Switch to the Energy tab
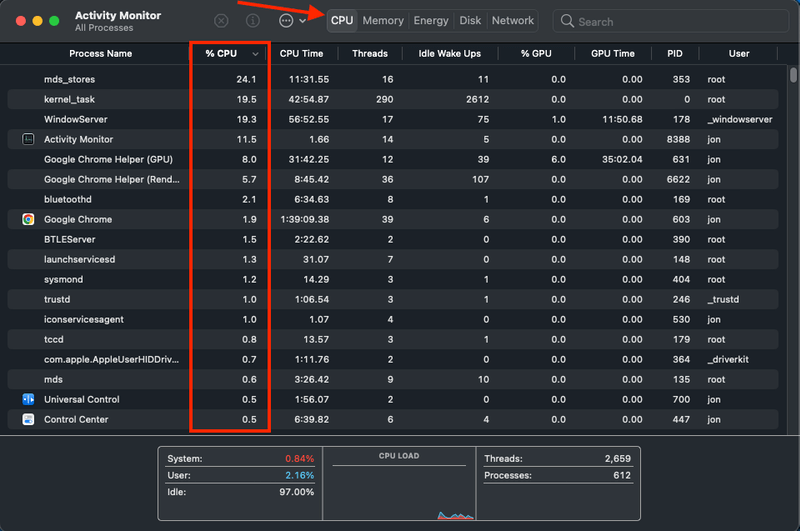Image resolution: width=800 pixels, height=531 pixels. coord(431,21)
